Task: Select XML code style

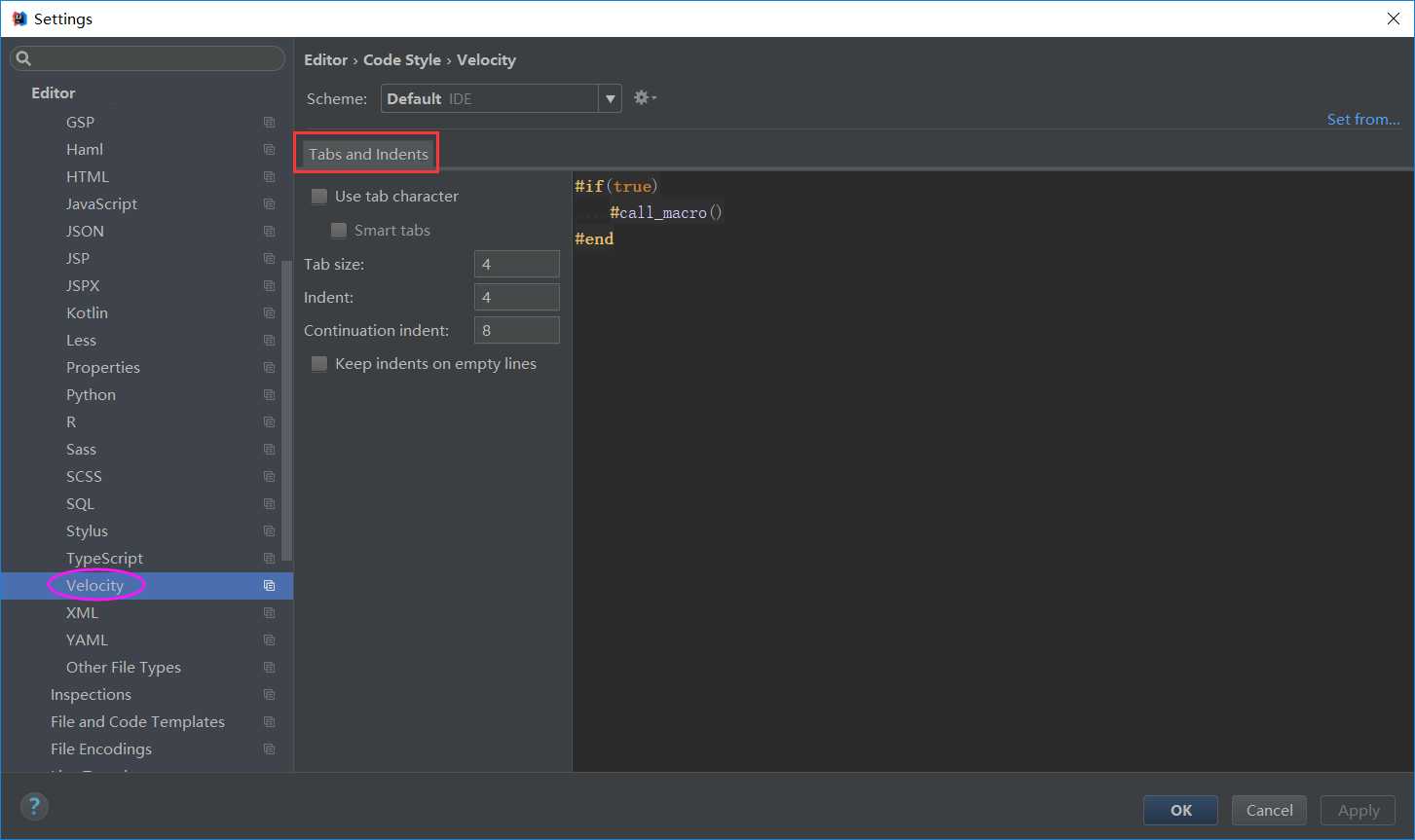Action: (x=82, y=612)
